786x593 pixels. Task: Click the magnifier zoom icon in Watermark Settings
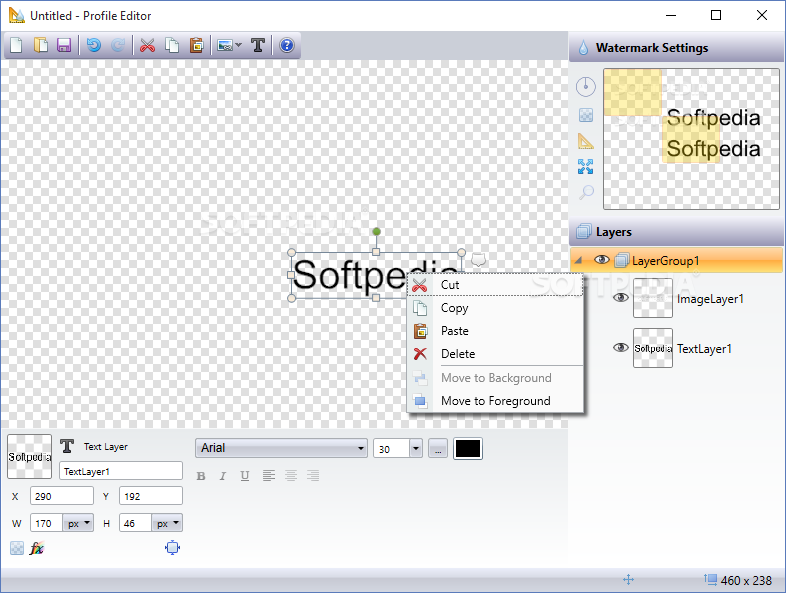coord(586,192)
